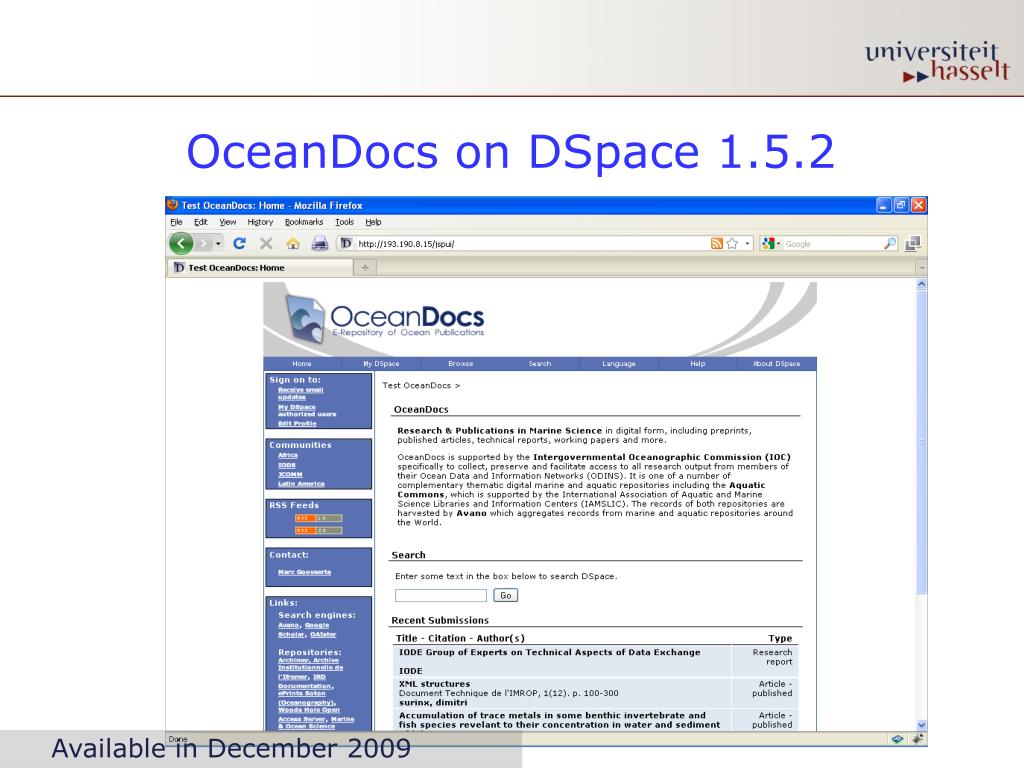Open the Edit menu
This screenshot has width=1024, height=768.
[200, 222]
